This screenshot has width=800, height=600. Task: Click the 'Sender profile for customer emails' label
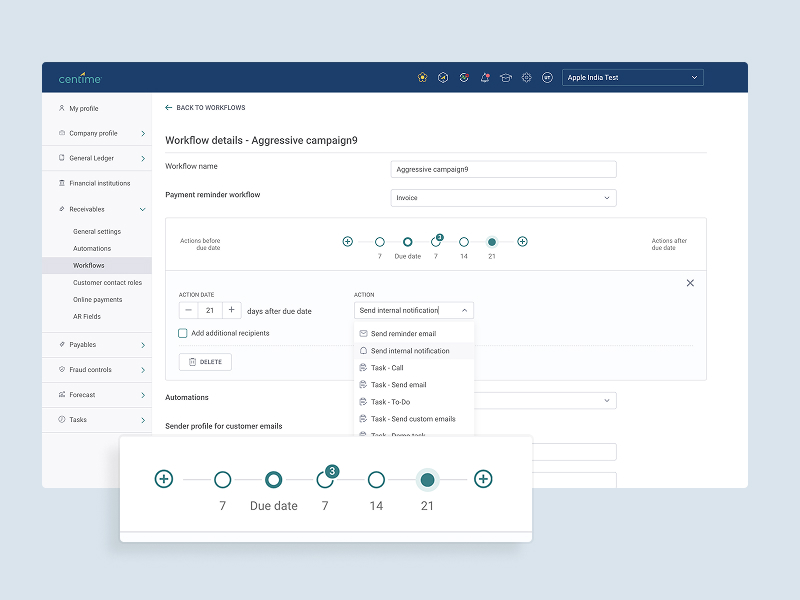click(x=223, y=426)
